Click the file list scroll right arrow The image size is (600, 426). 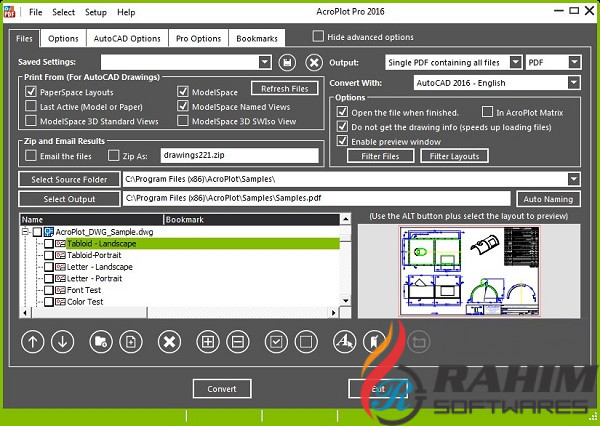[x=334, y=313]
